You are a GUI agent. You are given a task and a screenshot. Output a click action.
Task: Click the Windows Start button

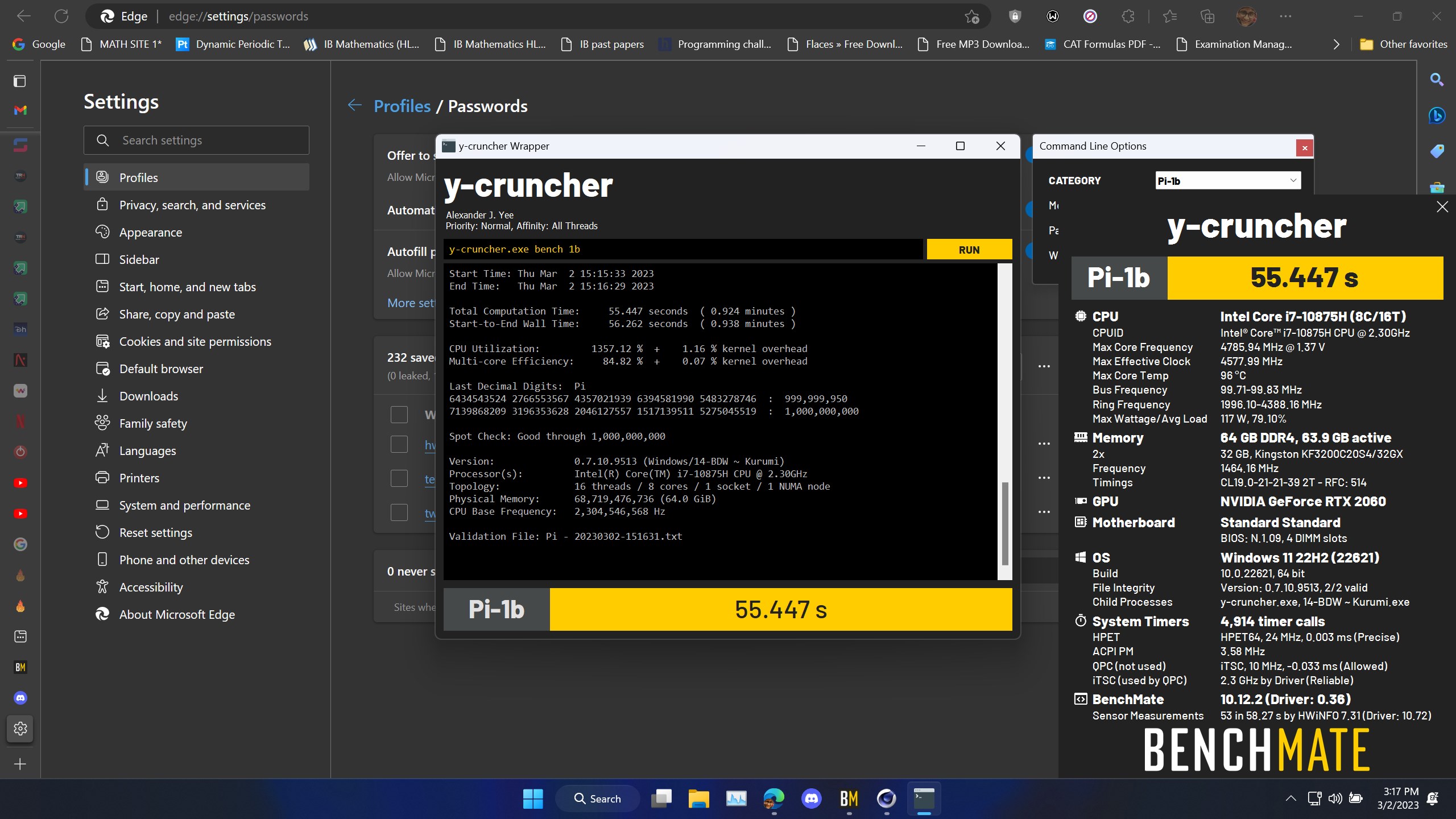533,799
